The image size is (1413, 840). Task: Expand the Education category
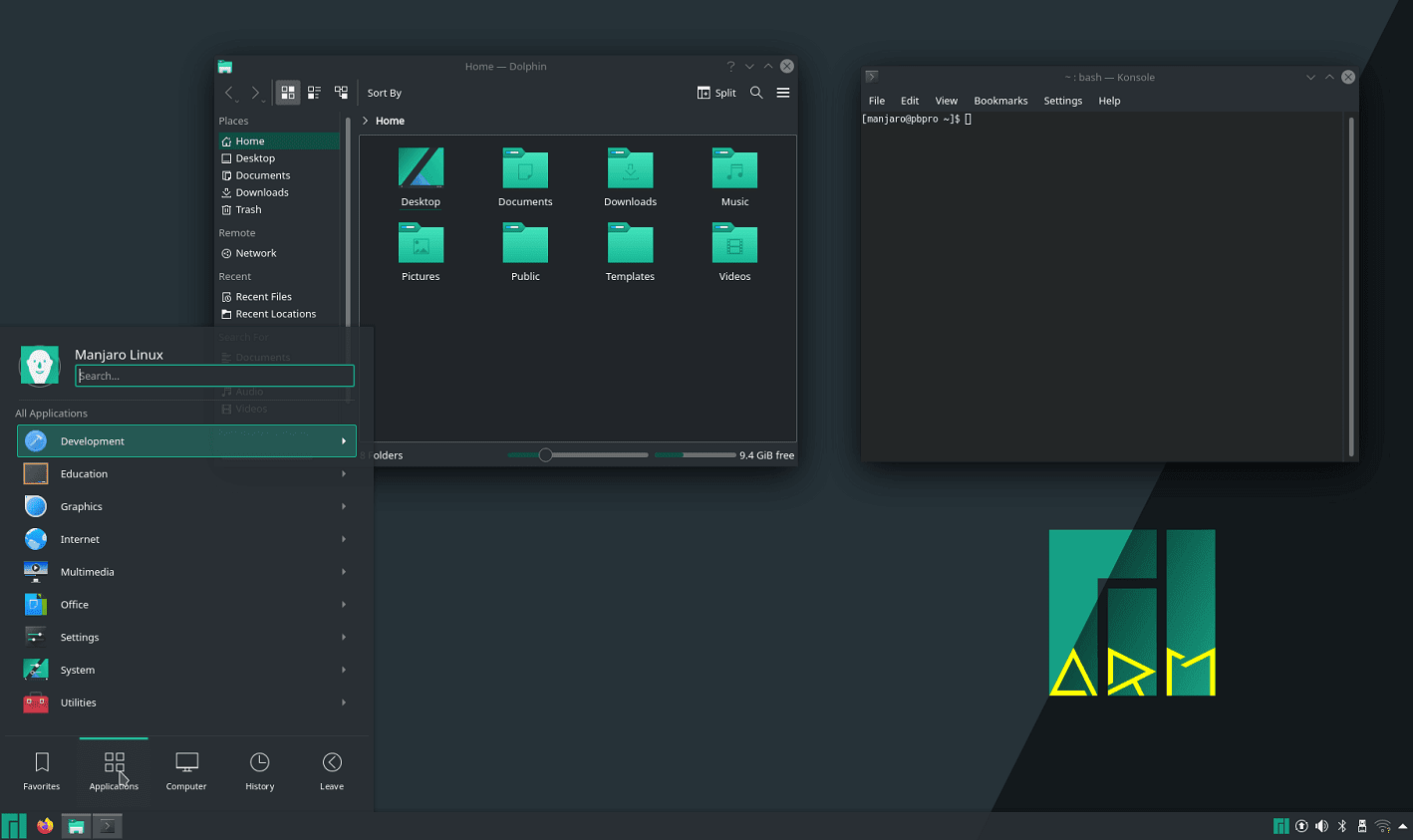point(186,474)
